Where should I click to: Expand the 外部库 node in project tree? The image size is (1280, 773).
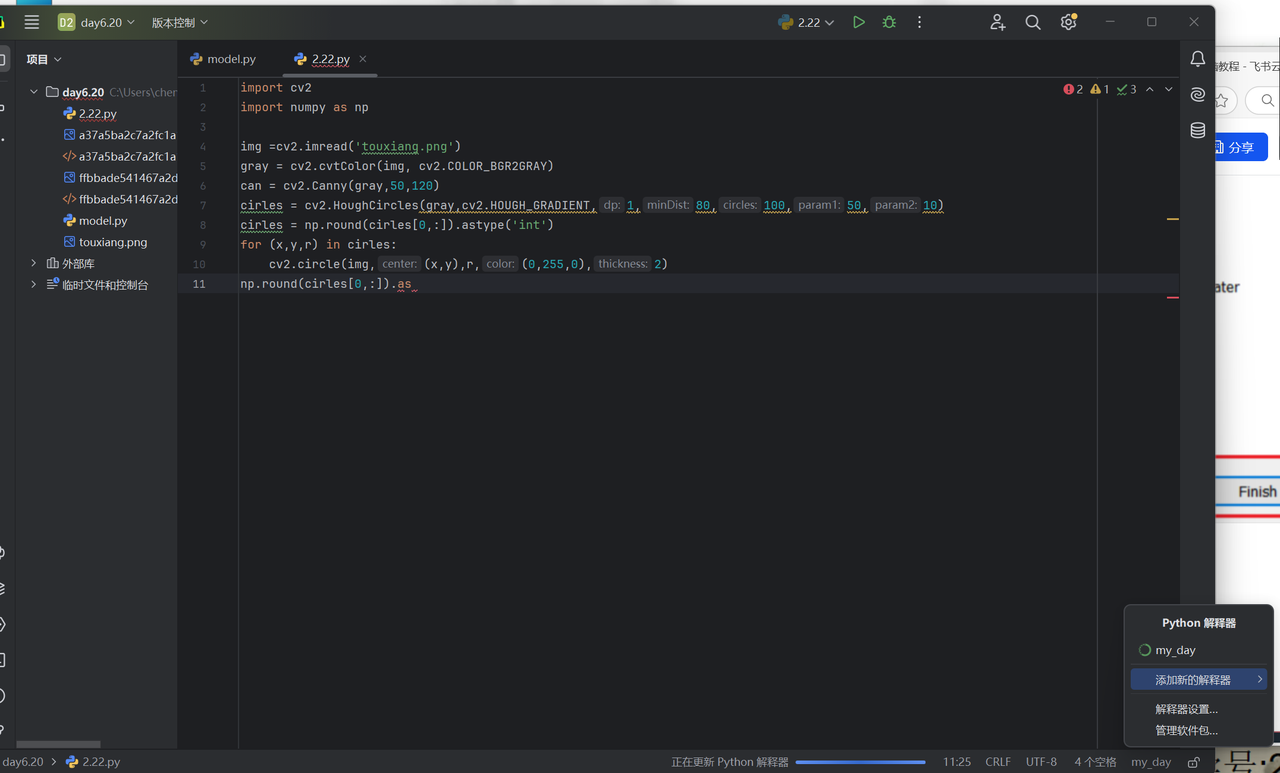(x=33, y=262)
